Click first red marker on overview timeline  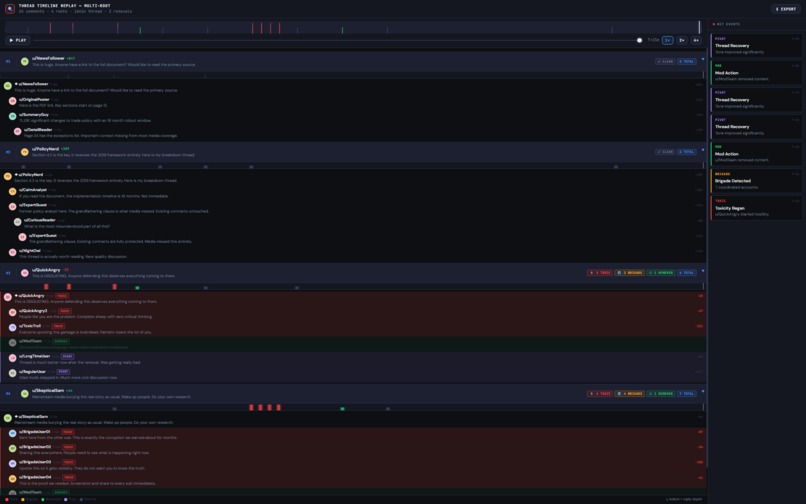click(x=50, y=28)
